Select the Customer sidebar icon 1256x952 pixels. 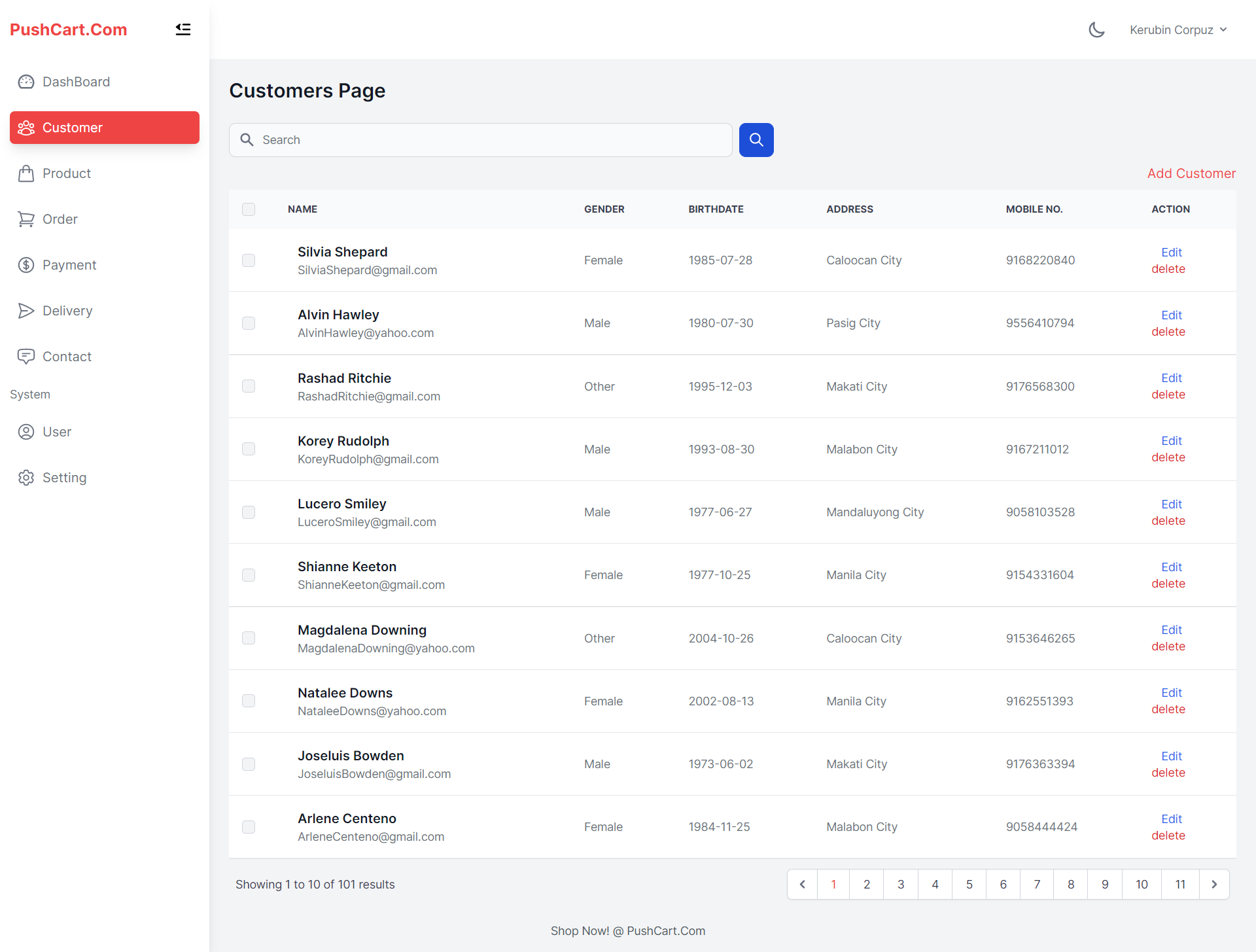[27, 127]
